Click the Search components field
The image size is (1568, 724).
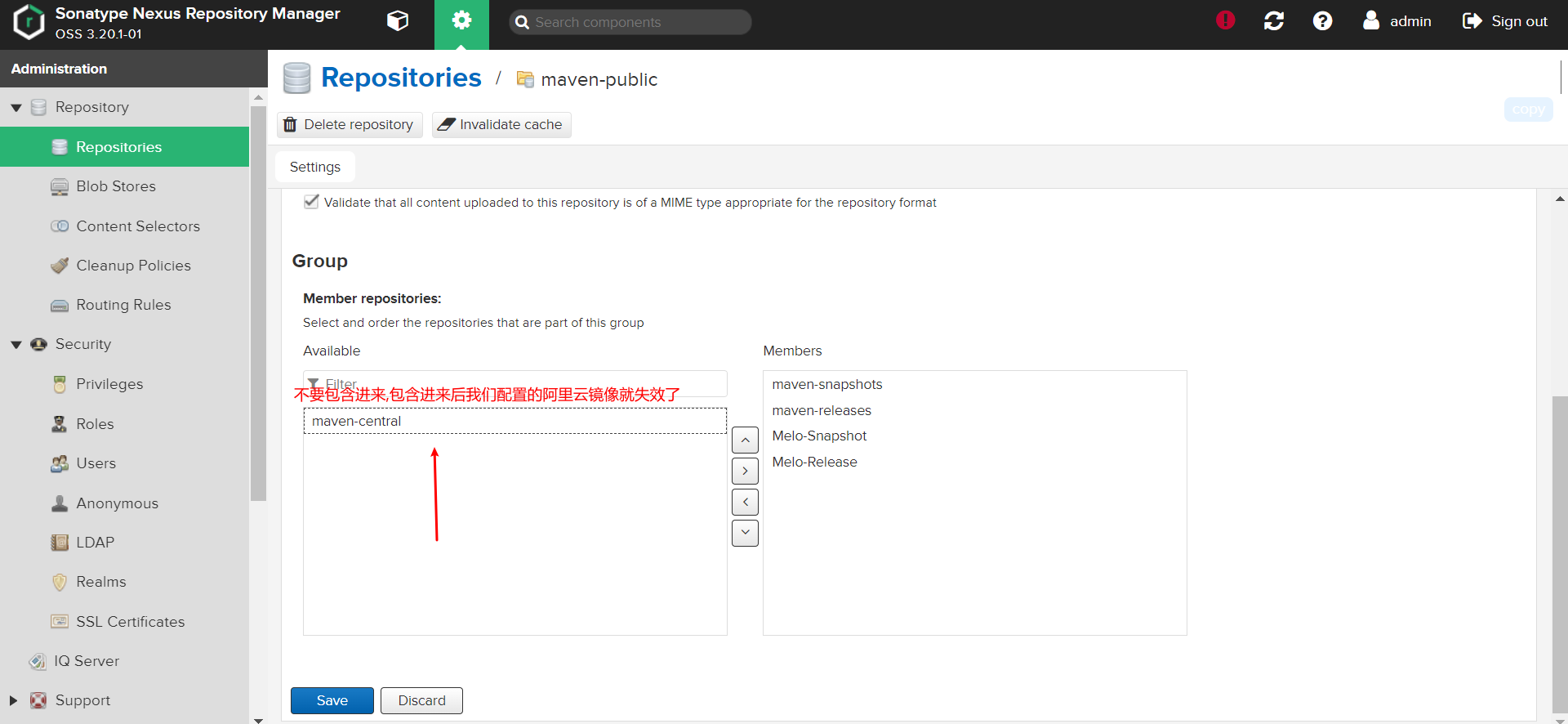(630, 22)
